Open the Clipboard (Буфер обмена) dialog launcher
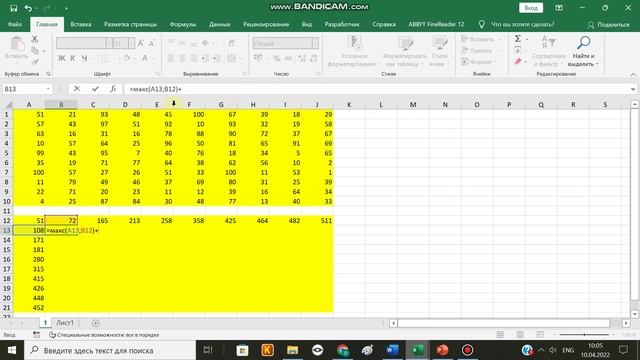The image size is (640, 360). pyautogui.click(x=48, y=74)
